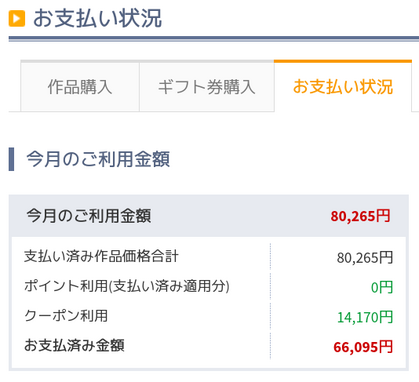Image resolution: width=419 pixels, height=382 pixels.
Task: Click the blue line under the page title
Action: point(214,39)
